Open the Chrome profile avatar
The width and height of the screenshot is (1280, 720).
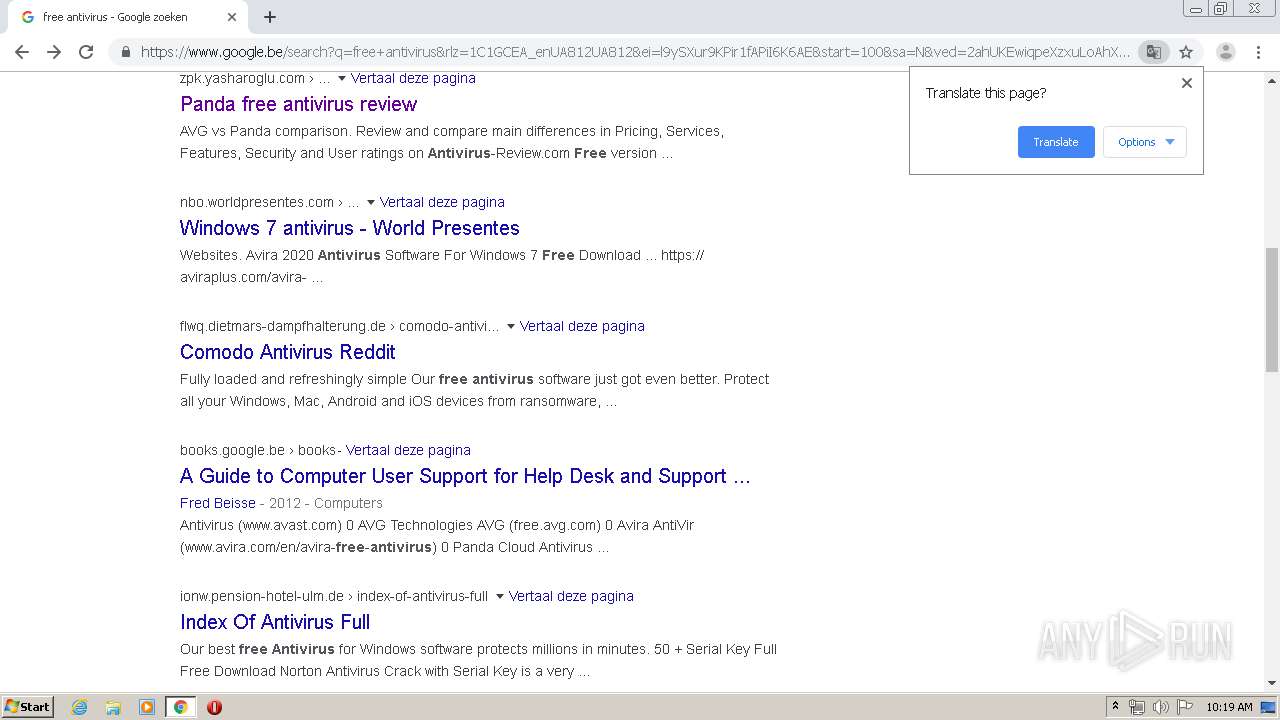(1225, 52)
